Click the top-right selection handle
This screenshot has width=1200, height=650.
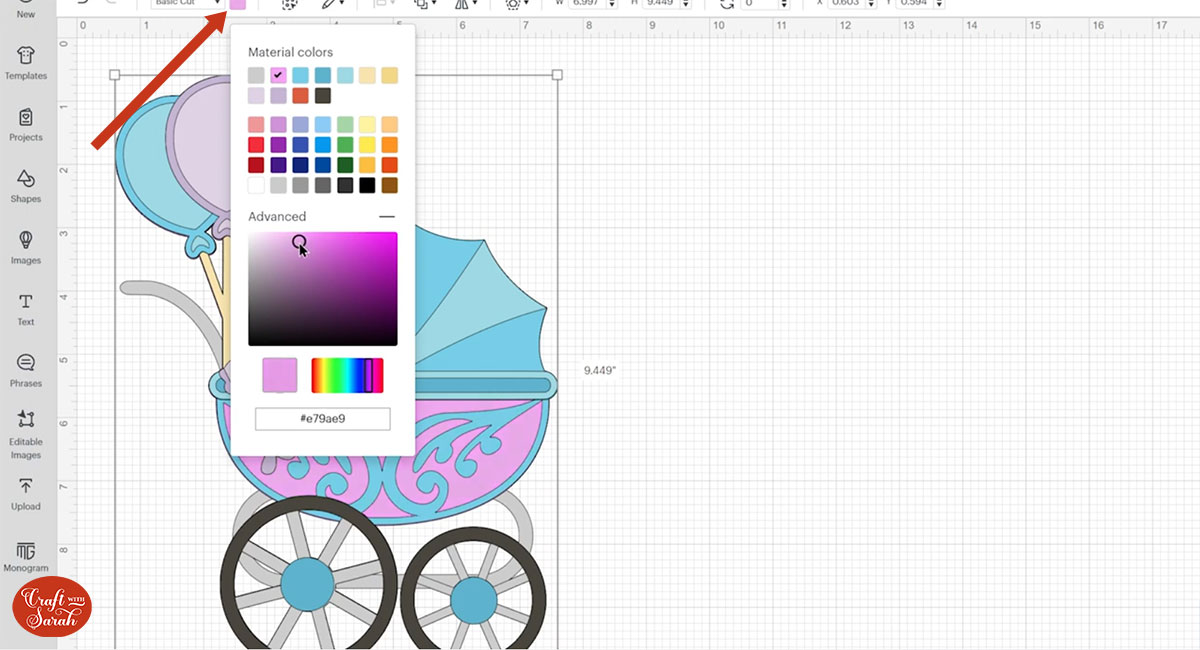tap(557, 75)
